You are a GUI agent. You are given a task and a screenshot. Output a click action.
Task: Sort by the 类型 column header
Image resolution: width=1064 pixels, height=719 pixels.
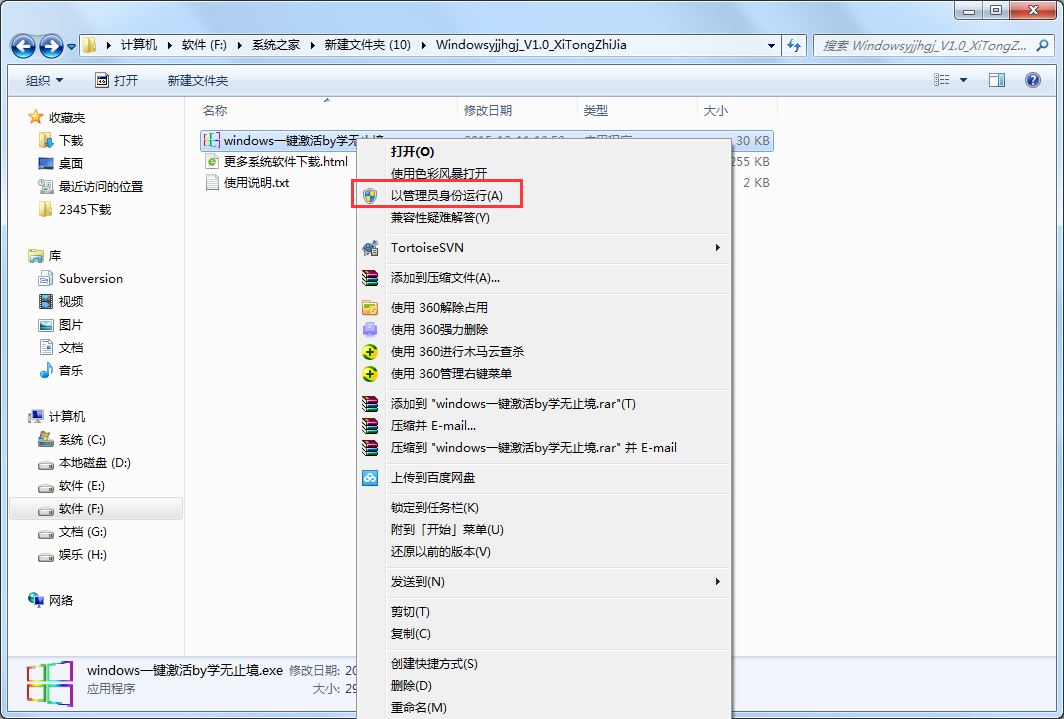pos(596,111)
